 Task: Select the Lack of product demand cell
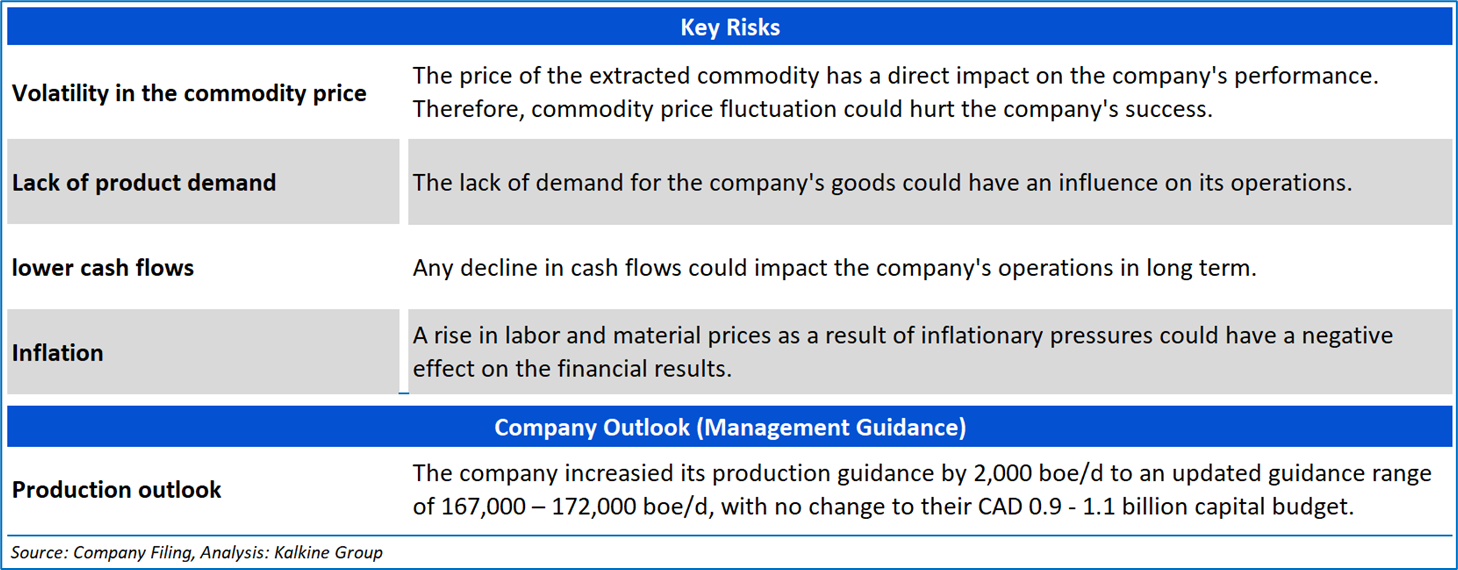coord(144,183)
